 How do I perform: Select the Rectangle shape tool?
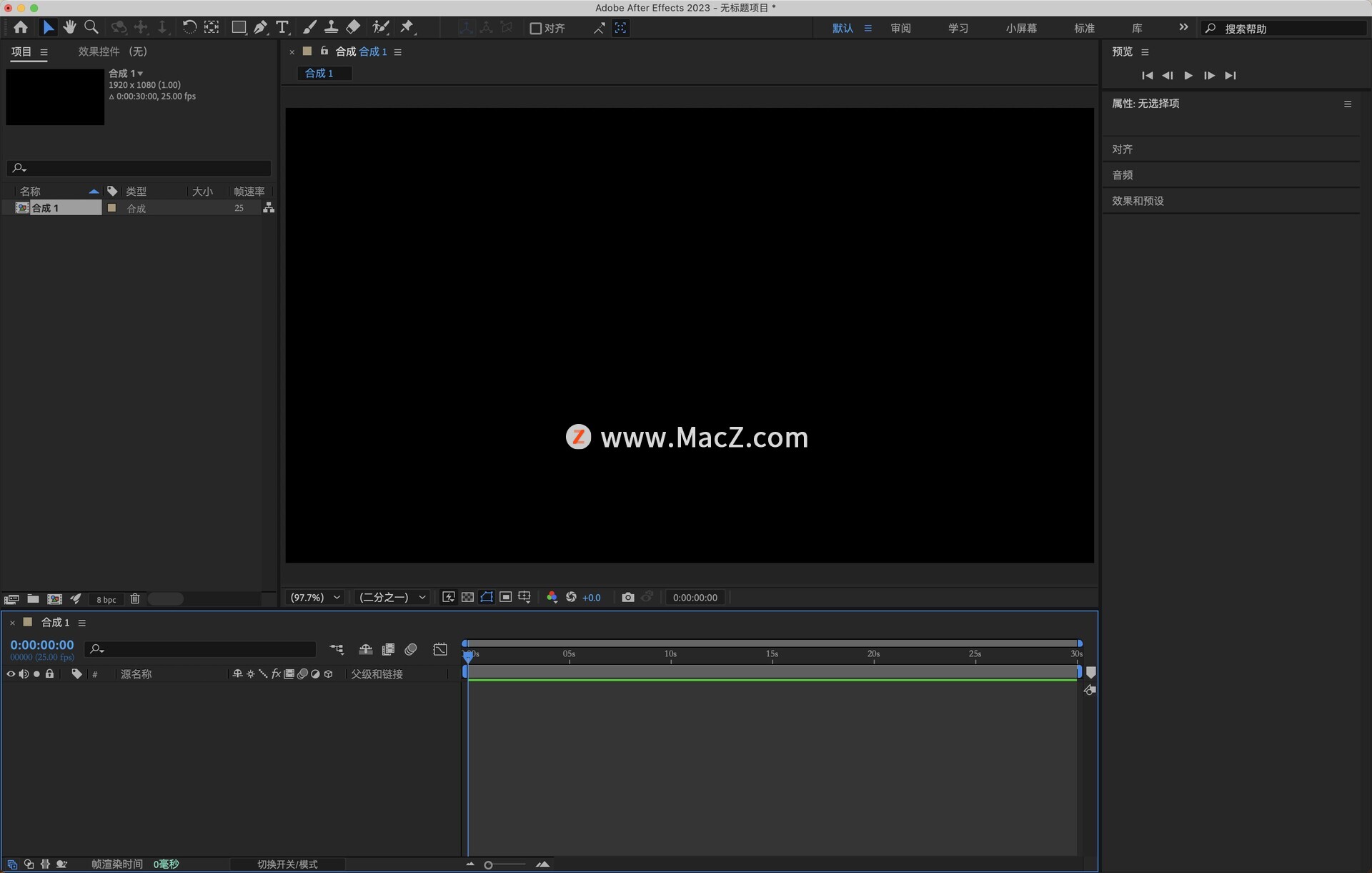(239, 27)
